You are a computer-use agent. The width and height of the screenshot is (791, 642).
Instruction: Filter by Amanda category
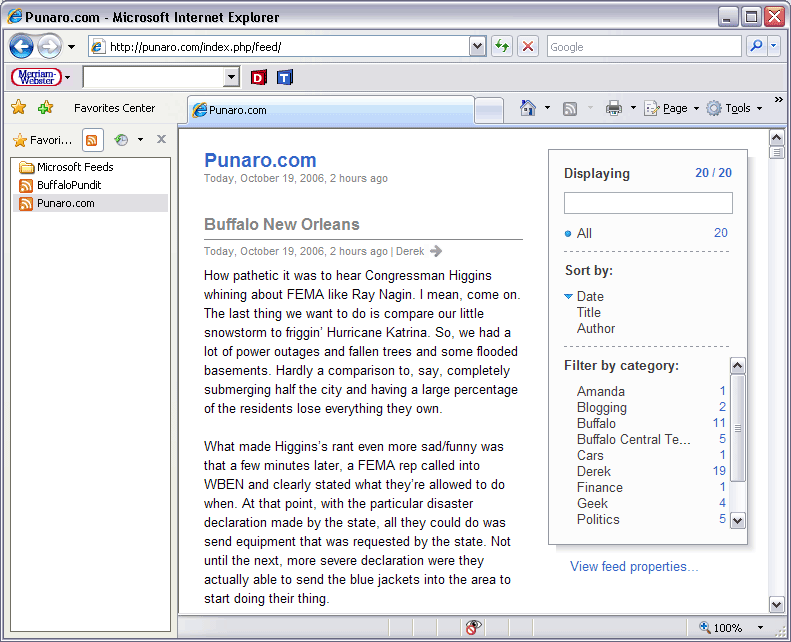point(600,391)
